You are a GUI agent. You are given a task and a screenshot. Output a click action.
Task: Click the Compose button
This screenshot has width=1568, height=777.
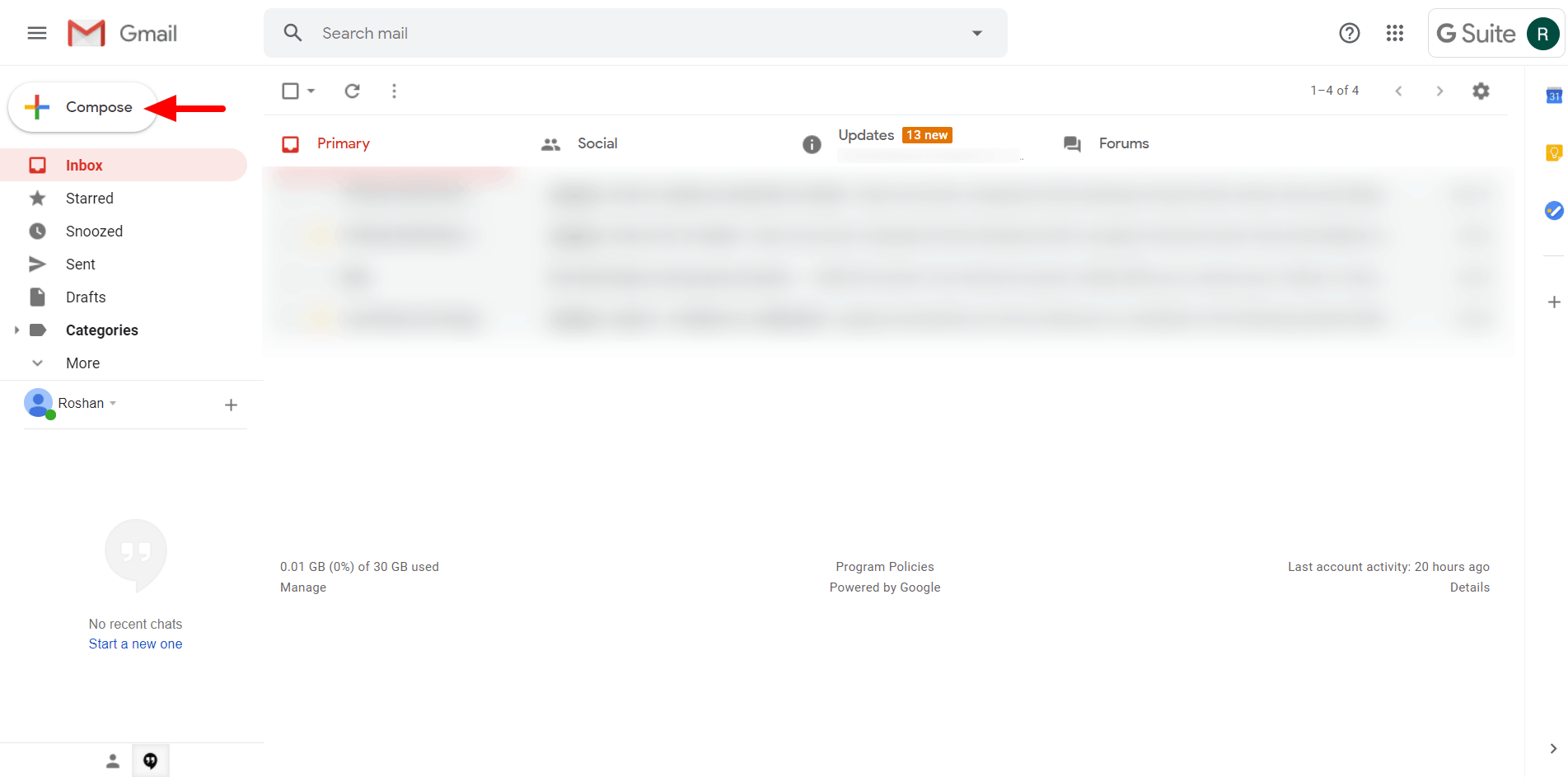[x=83, y=107]
